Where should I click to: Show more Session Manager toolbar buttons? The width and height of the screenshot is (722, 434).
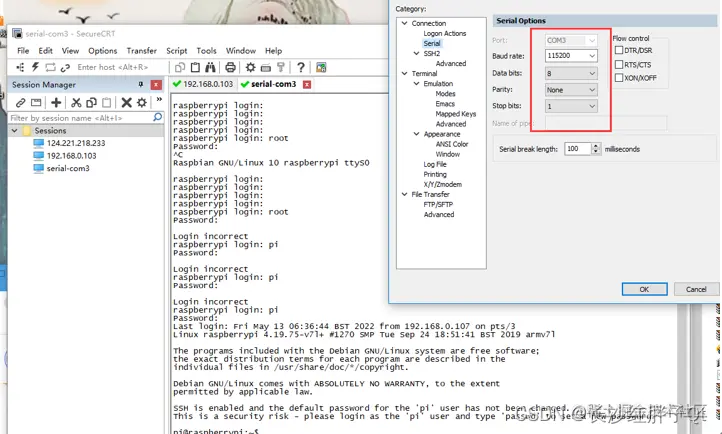(x=159, y=100)
